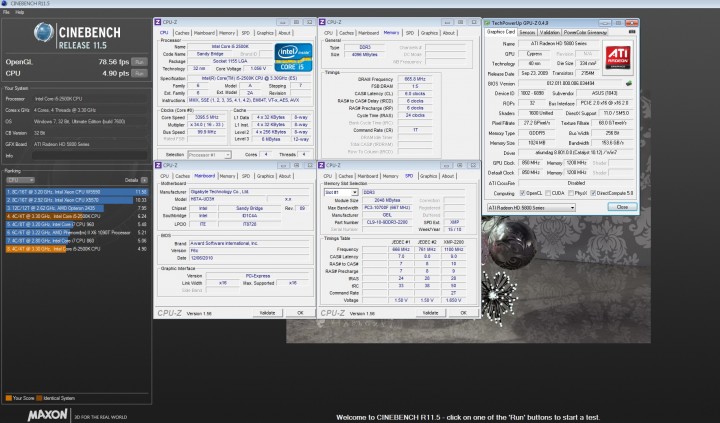Click the Intel Core i5 logo badge
Image resolution: width=720 pixels, height=423 pixels.
[x=293, y=57]
